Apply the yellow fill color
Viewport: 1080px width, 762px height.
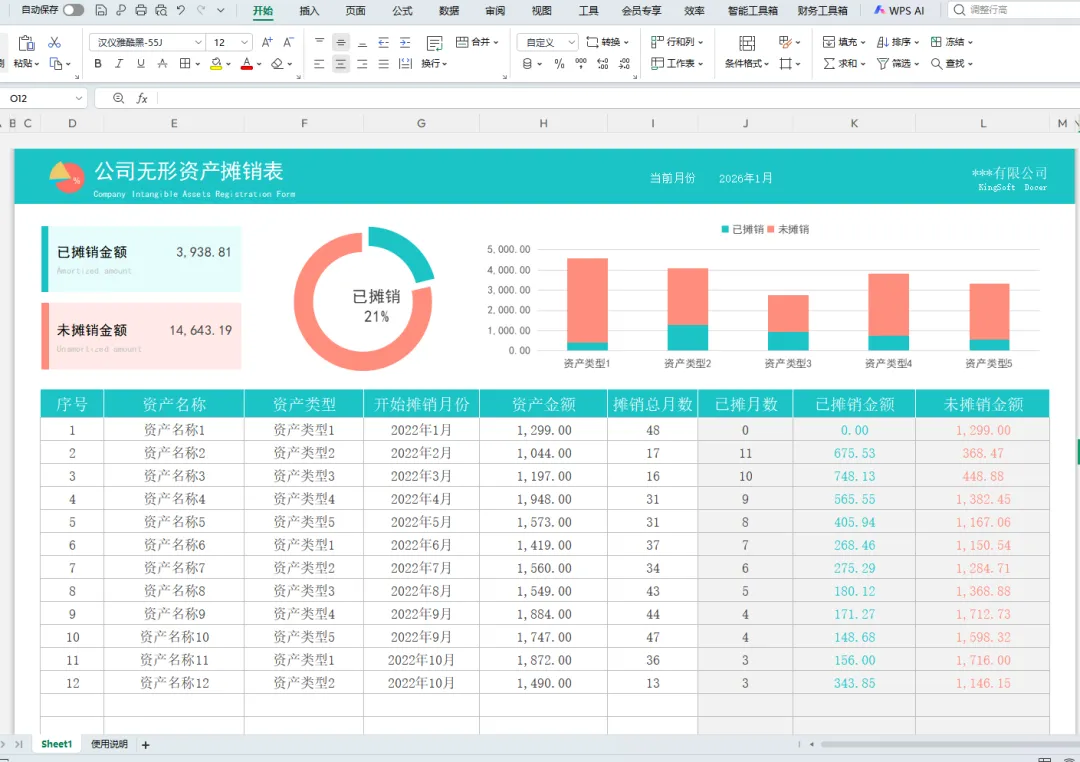coord(216,63)
